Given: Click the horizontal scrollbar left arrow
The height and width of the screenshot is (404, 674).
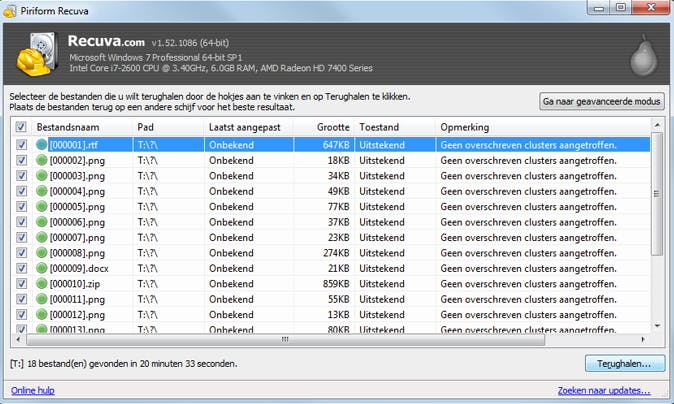Looking at the screenshot, I should [x=18, y=340].
